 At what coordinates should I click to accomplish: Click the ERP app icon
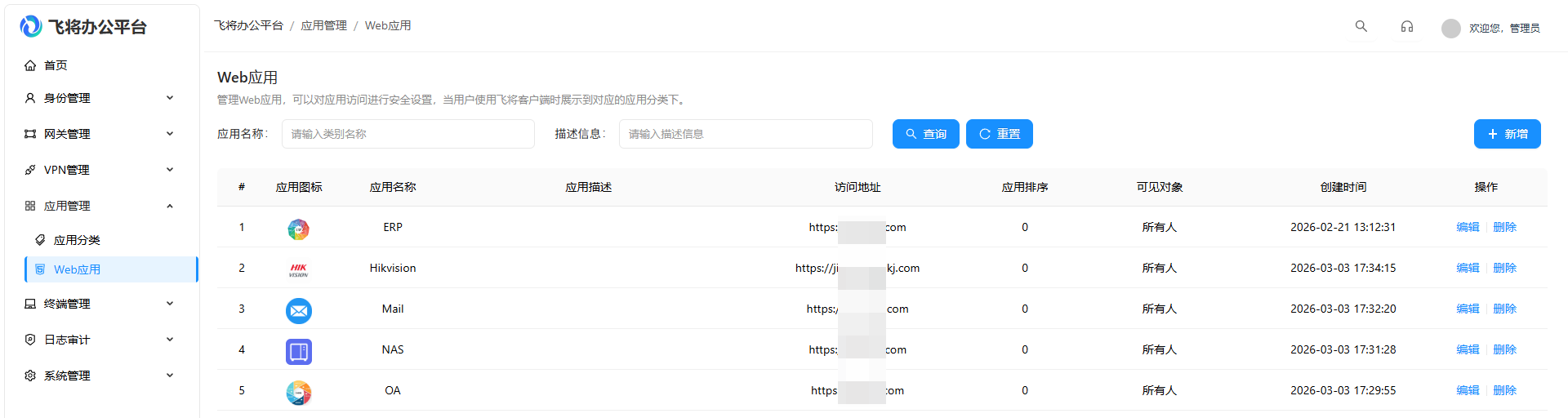click(299, 229)
